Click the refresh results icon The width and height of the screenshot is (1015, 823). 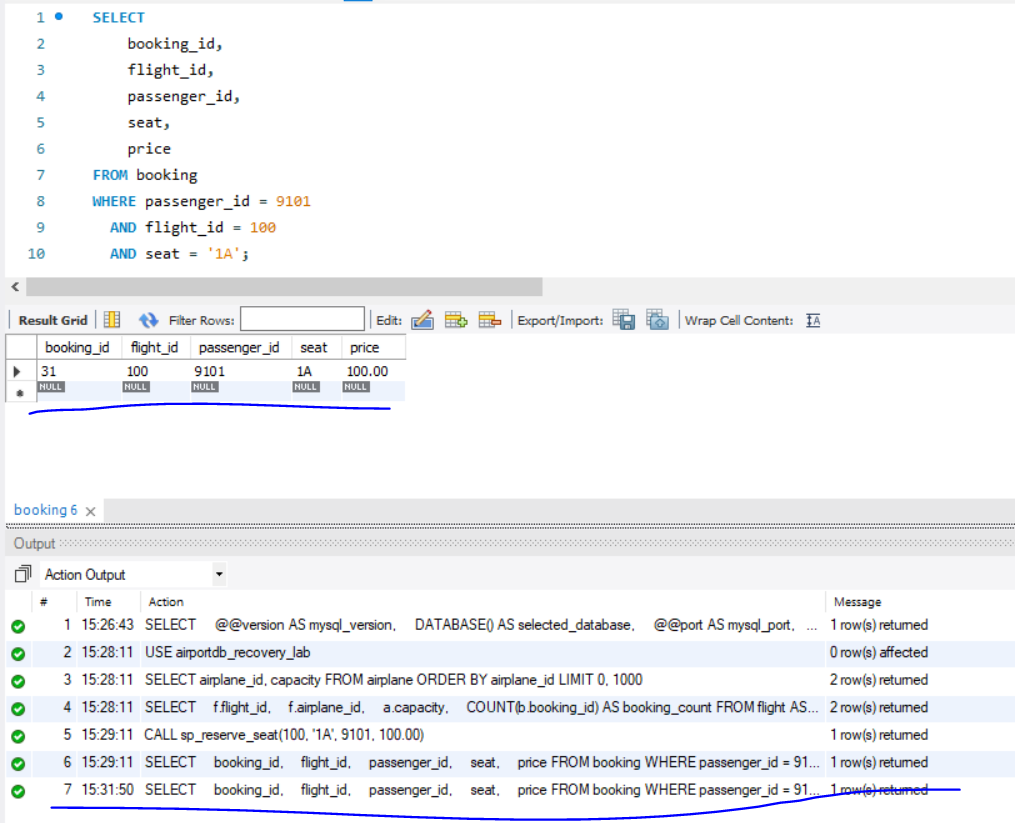(148, 320)
